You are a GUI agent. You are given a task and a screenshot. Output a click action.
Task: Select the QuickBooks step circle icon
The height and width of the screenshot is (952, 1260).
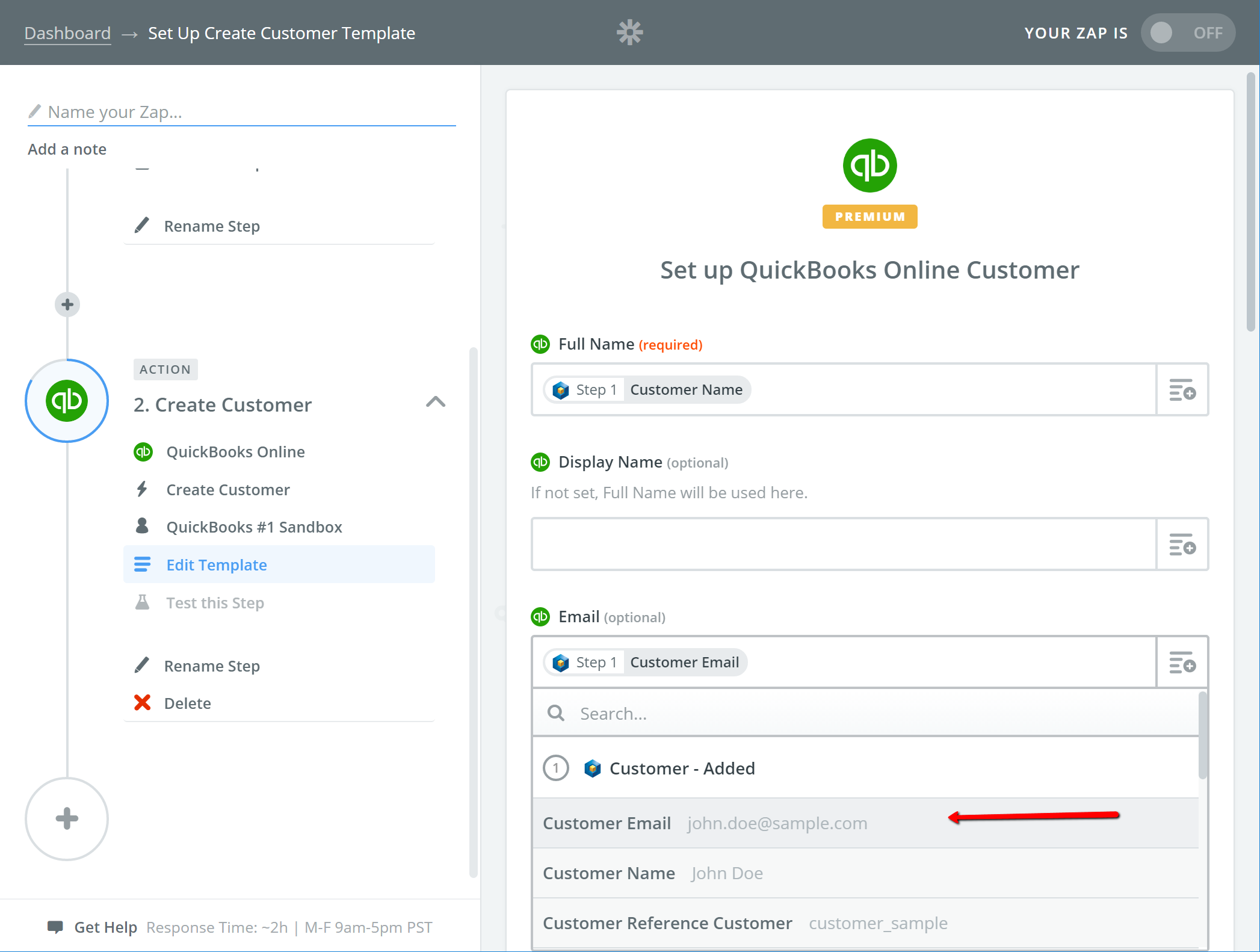pos(67,401)
